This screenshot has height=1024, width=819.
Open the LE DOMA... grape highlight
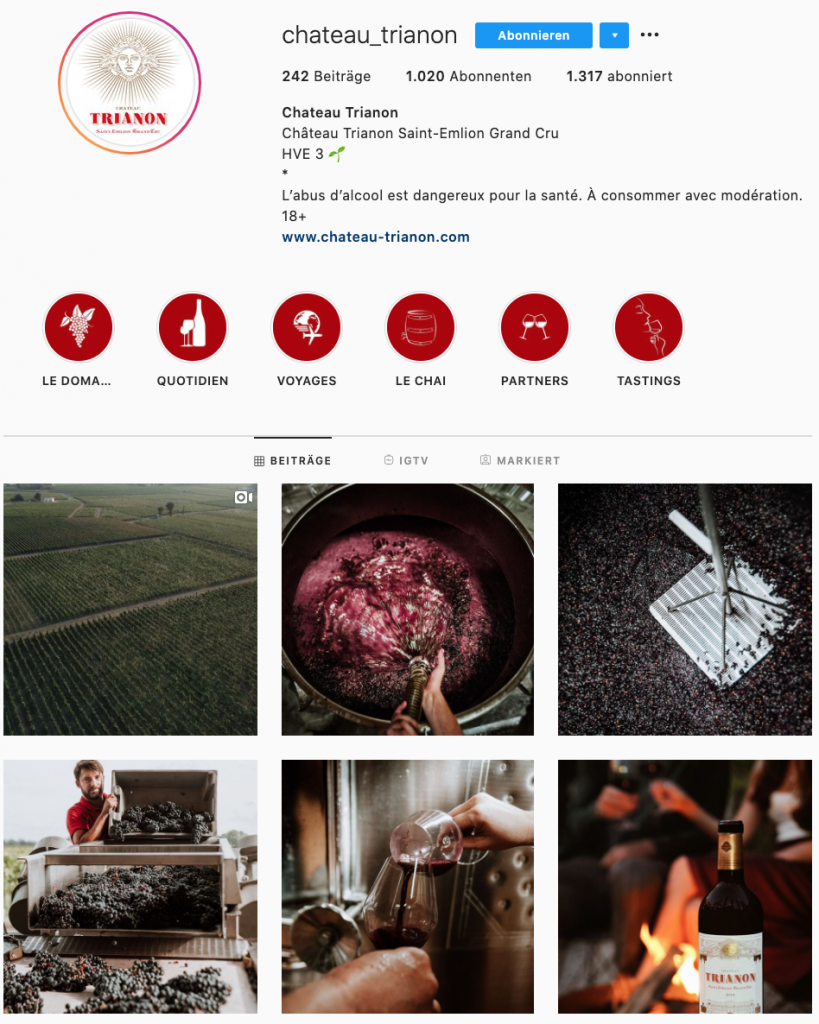pyautogui.click(x=78, y=327)
